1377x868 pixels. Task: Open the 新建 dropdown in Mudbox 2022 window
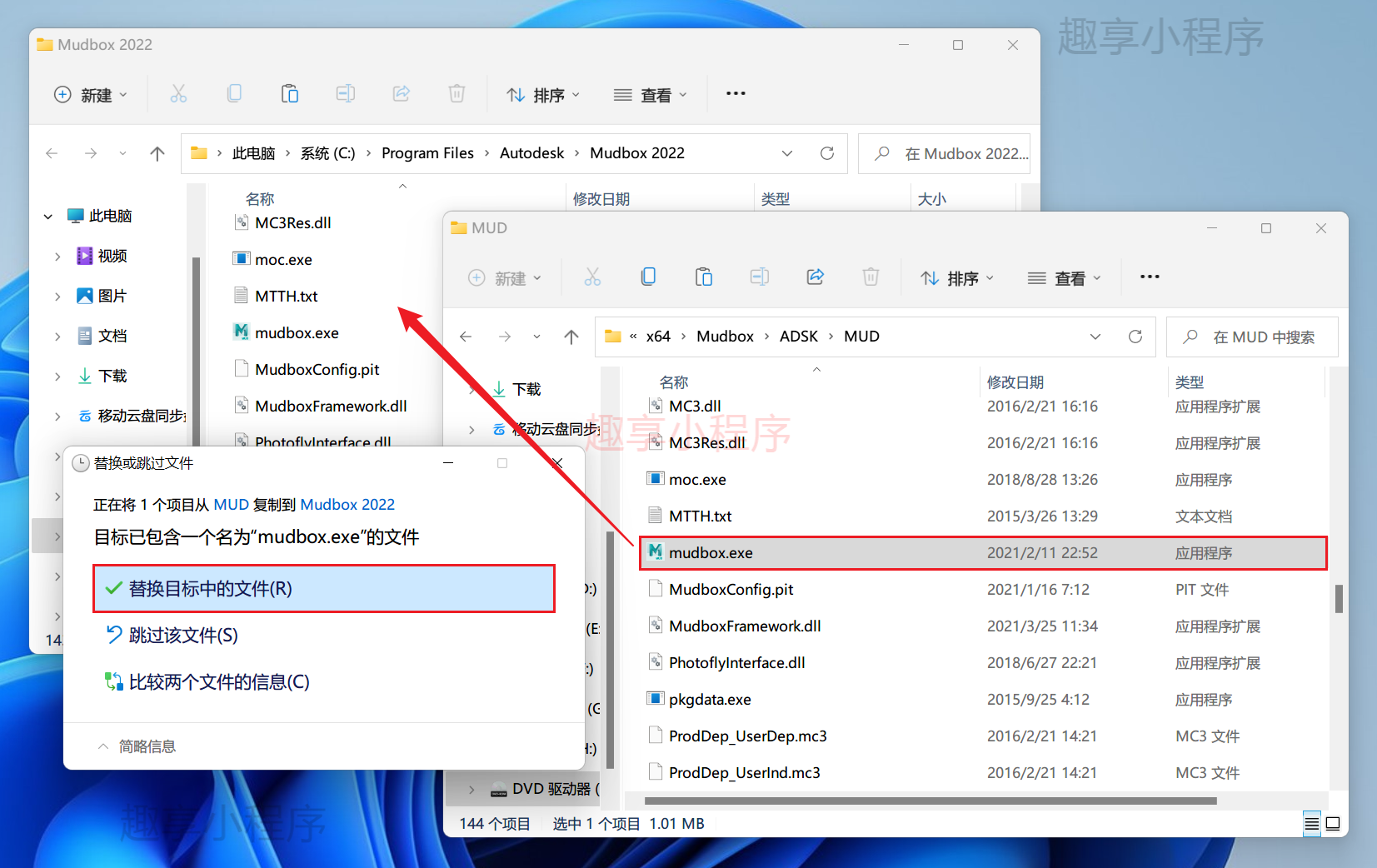click(91, 95)
